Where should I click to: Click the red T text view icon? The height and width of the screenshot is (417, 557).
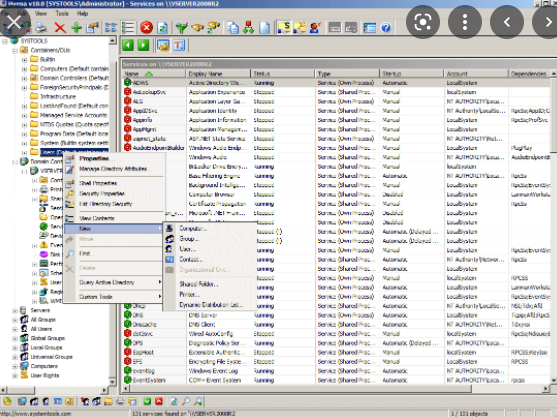click(x=179, y=45)
